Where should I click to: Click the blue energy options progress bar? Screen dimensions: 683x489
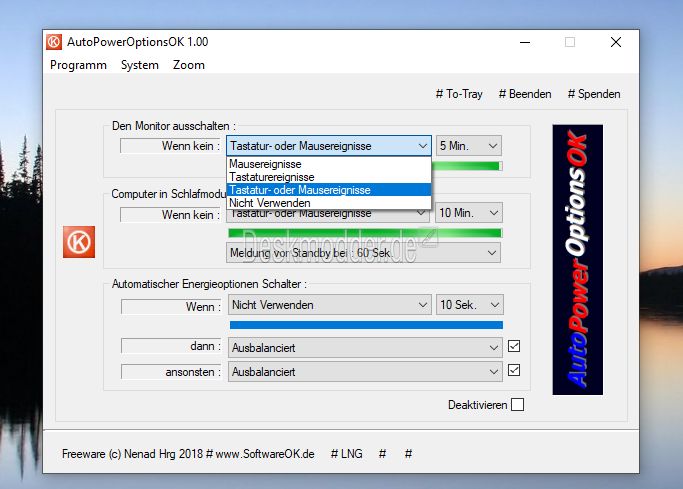pos(366,325)
